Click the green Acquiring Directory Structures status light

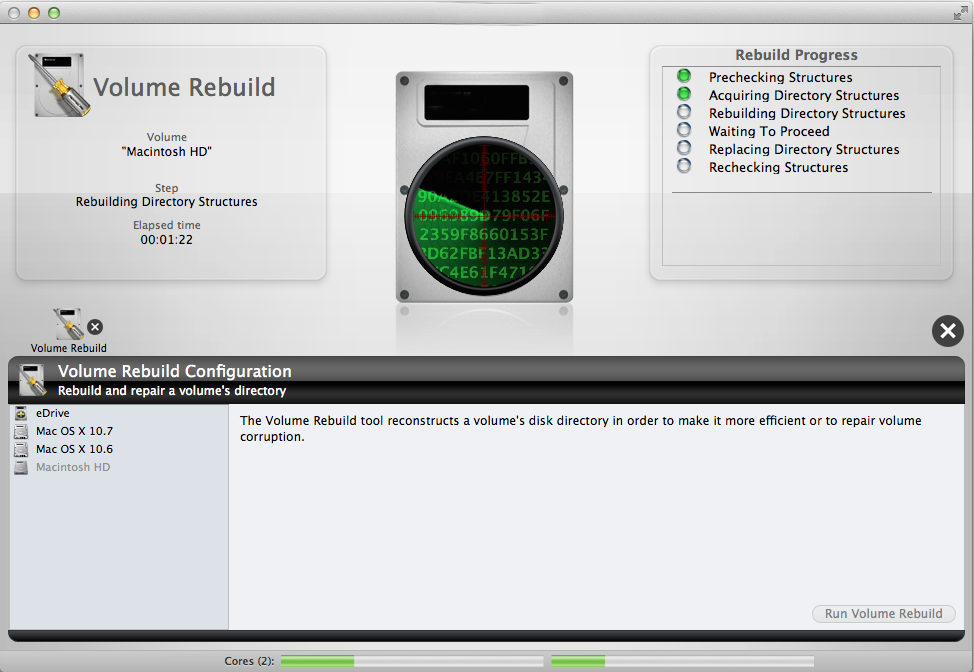tap(684, 94)
